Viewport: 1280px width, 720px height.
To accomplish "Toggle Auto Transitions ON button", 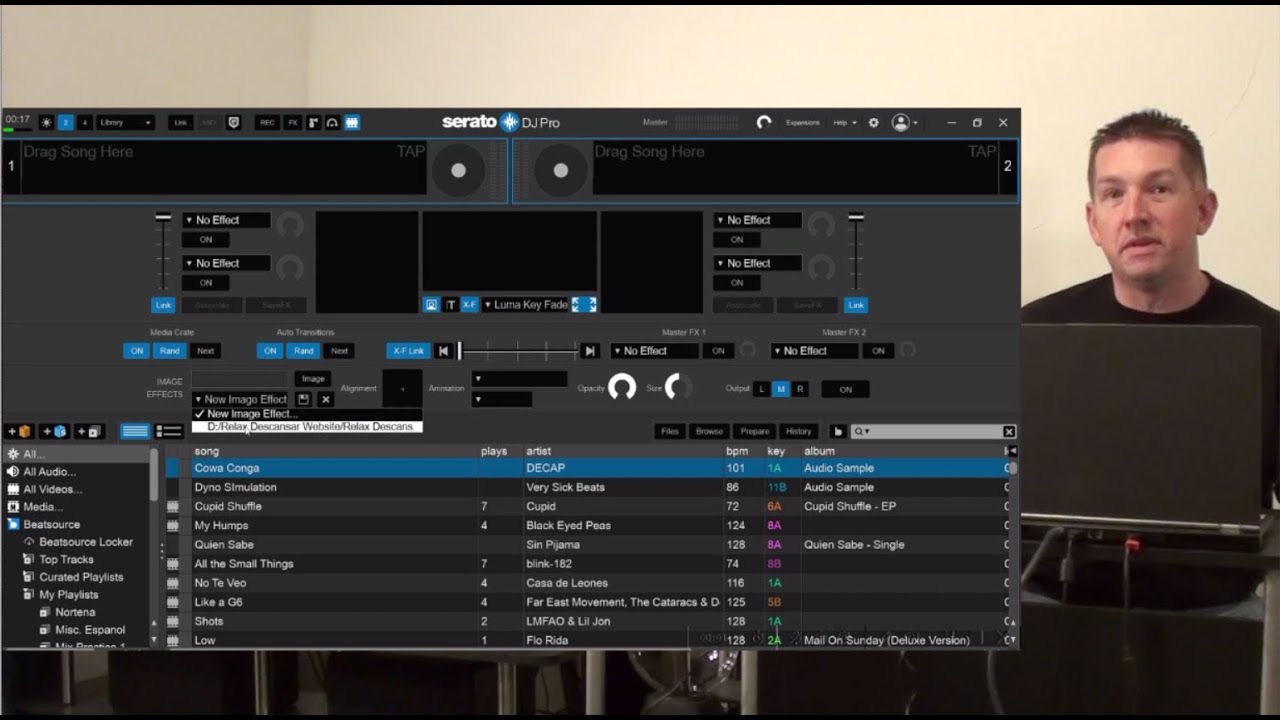I will coord(270,351).
